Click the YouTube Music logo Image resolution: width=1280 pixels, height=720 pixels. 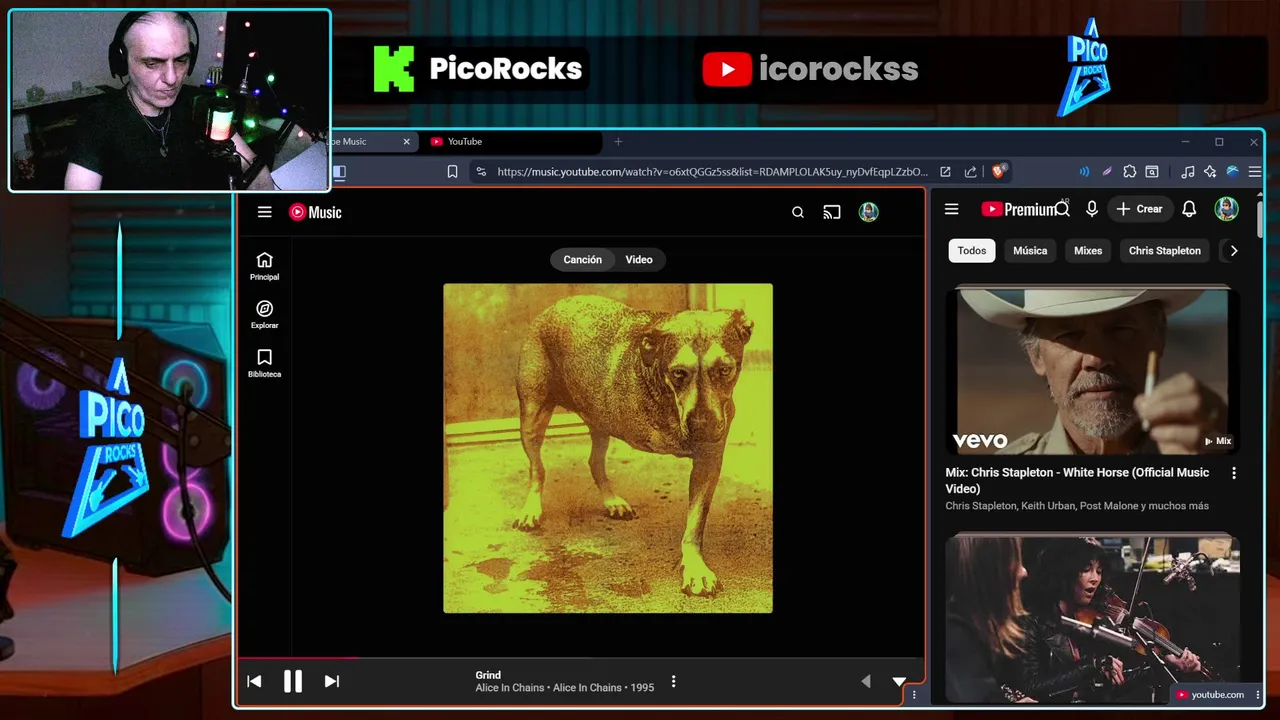click(x=315, y=212)
